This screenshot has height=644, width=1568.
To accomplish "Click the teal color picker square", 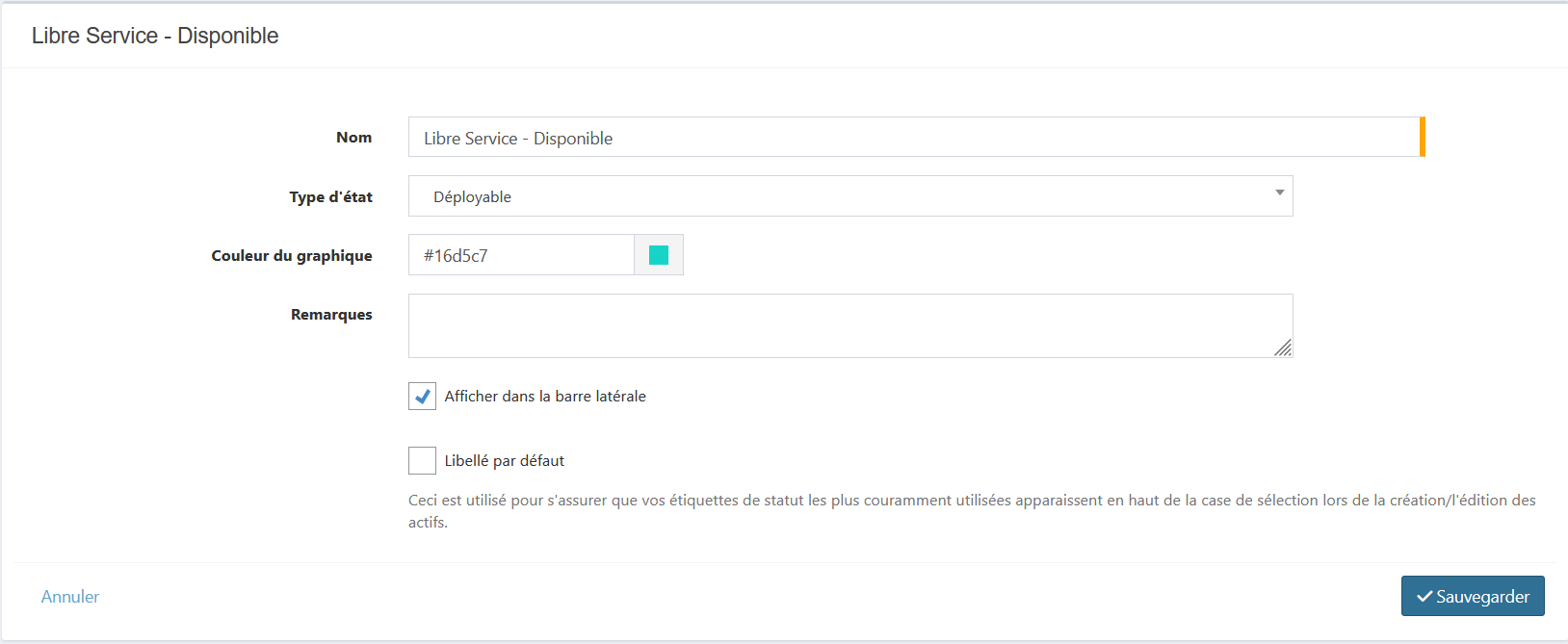I will [x=659, y=255].
